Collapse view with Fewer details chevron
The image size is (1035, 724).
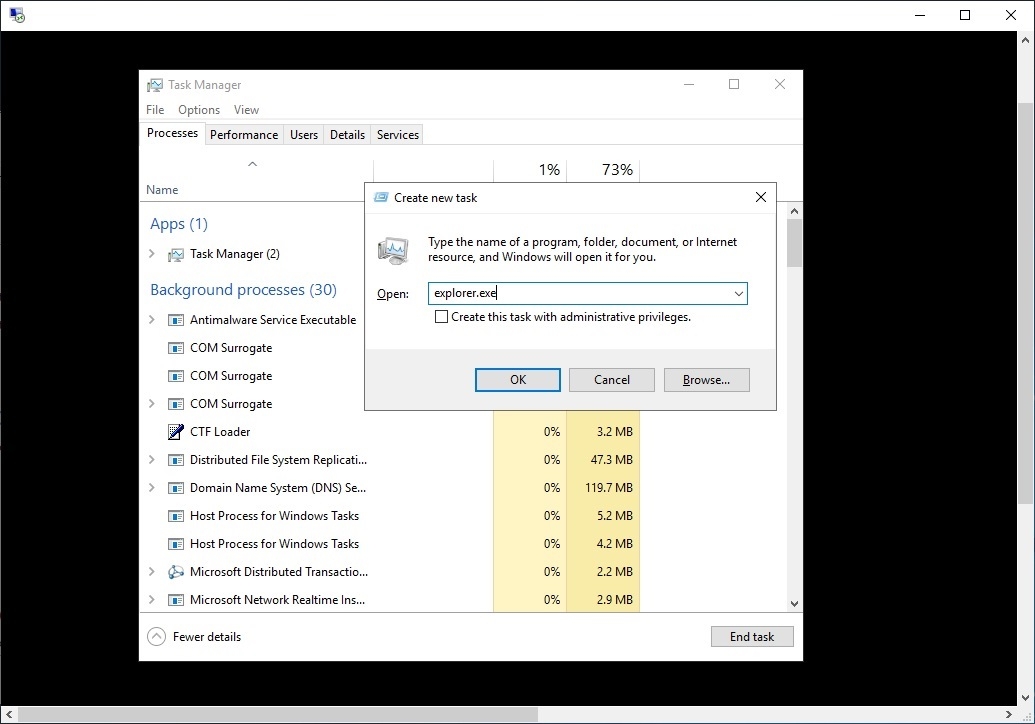pos(156,637)
